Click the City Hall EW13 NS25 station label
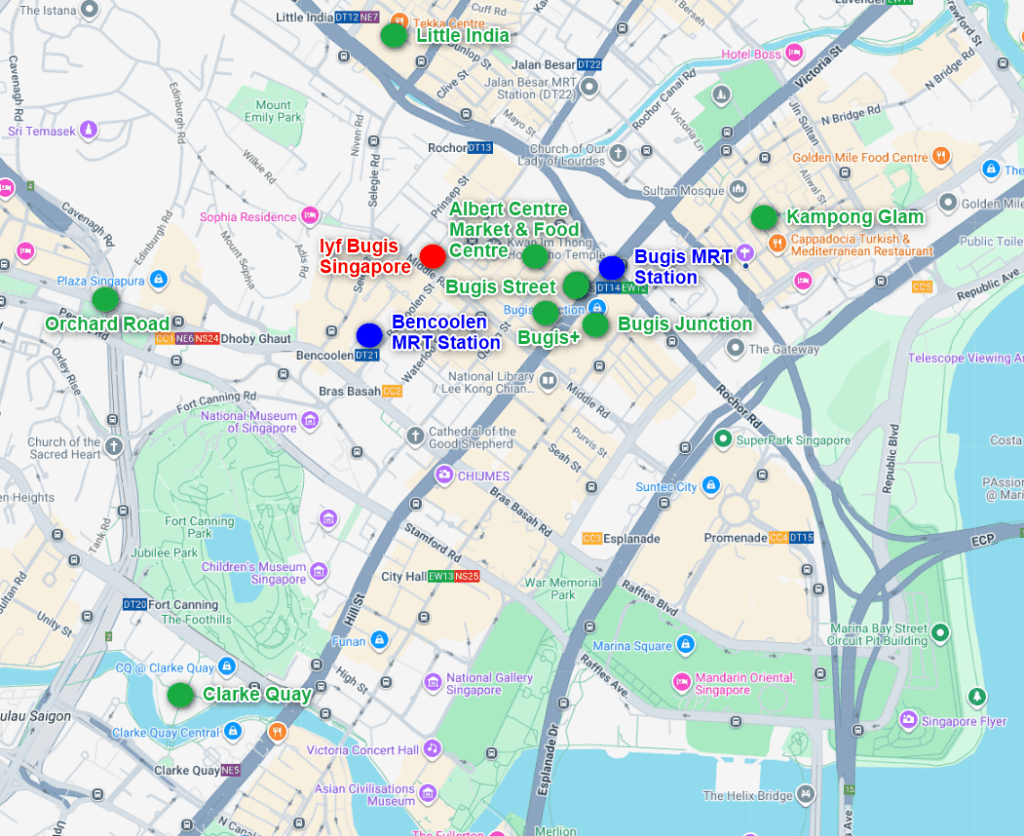This screenshot has width=1024, height=836. pyautogui.click(x=430, y=577)
